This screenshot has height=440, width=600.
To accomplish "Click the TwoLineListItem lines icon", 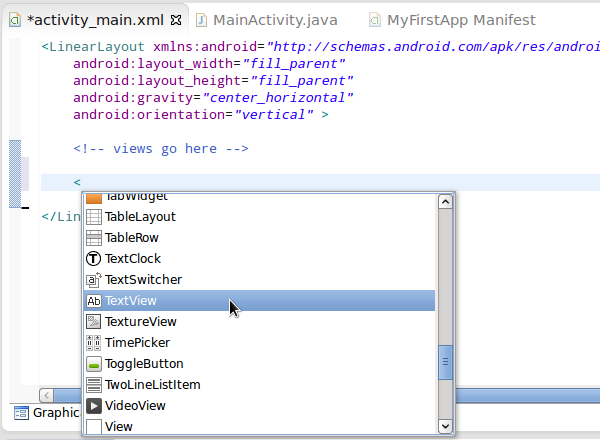I will point(94,385).
